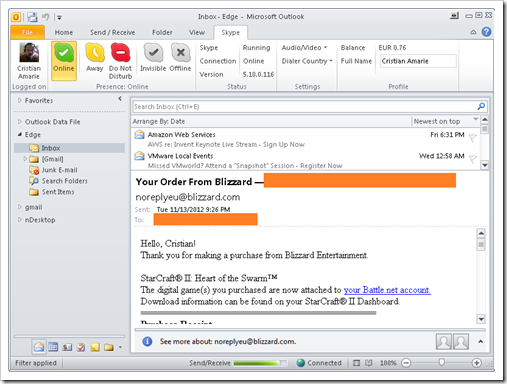Click the second contact photo placeholder

tap(461, 341)
